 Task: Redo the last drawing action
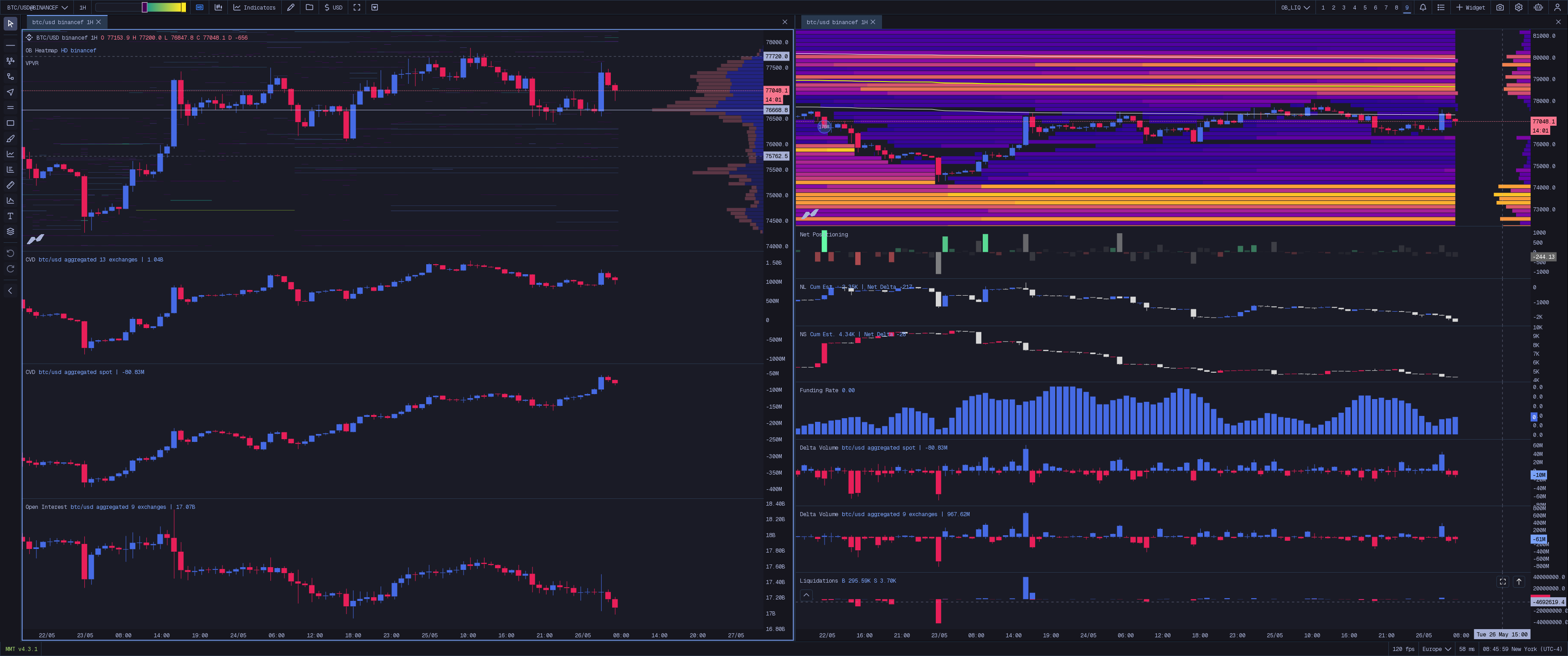(10, 269)
